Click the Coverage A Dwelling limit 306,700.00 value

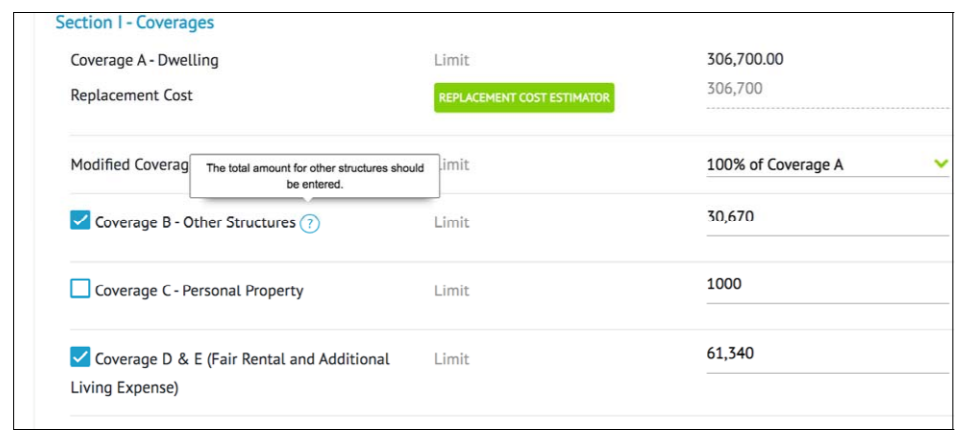(745, 60)
